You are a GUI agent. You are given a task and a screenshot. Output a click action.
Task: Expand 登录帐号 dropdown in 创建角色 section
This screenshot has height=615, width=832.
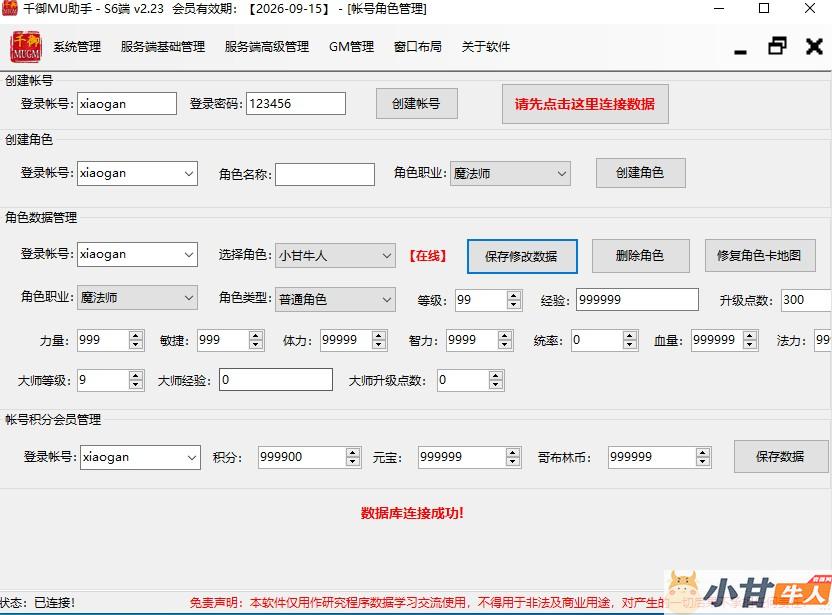coord(188,174)
